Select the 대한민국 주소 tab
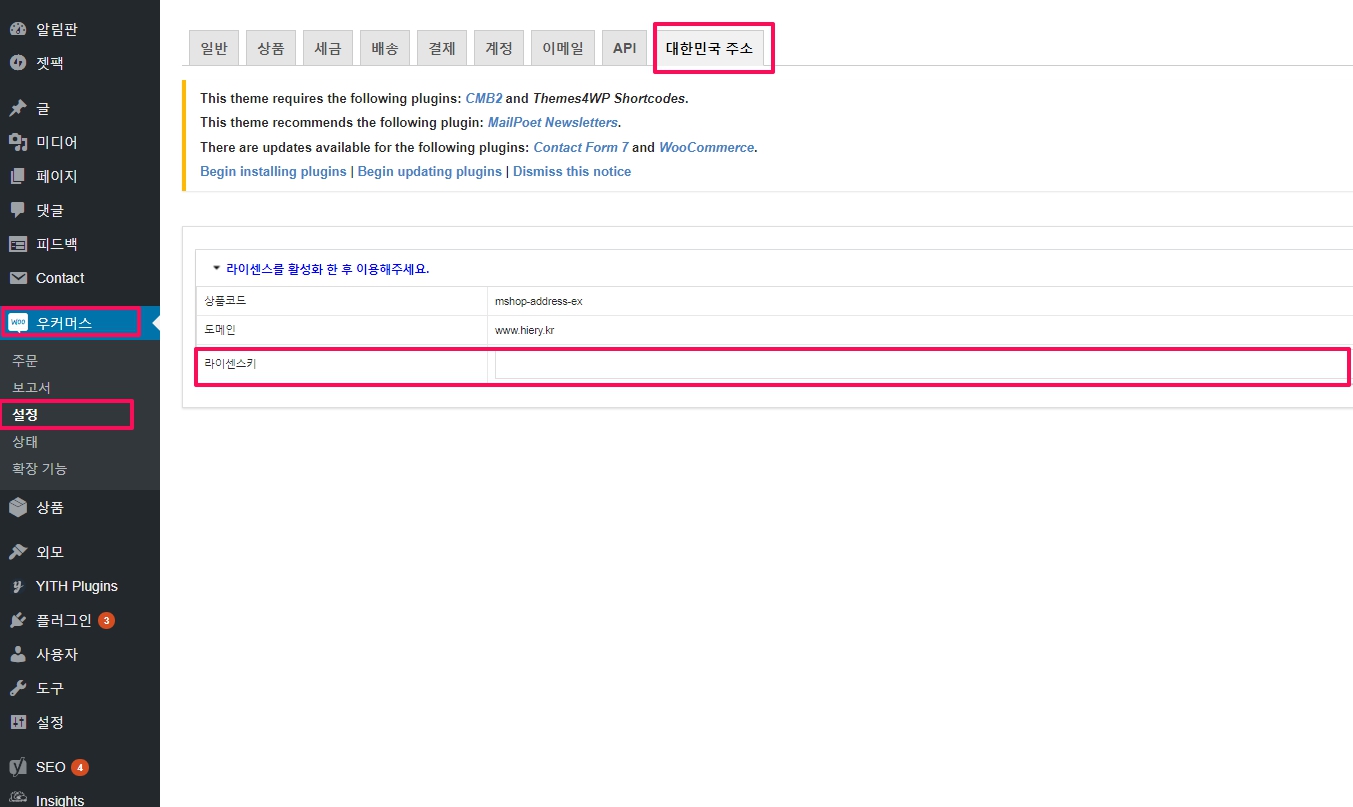1353x807 pixels. pyautogui.click(x=709, y=48)
